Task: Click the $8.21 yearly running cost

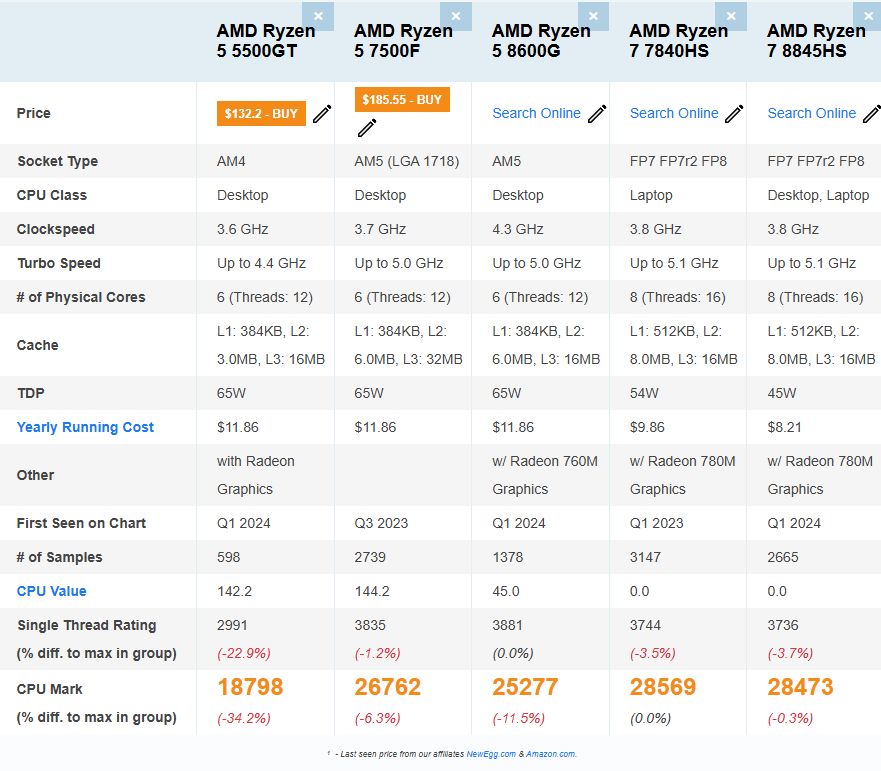Action: click(x=784, y=427)
